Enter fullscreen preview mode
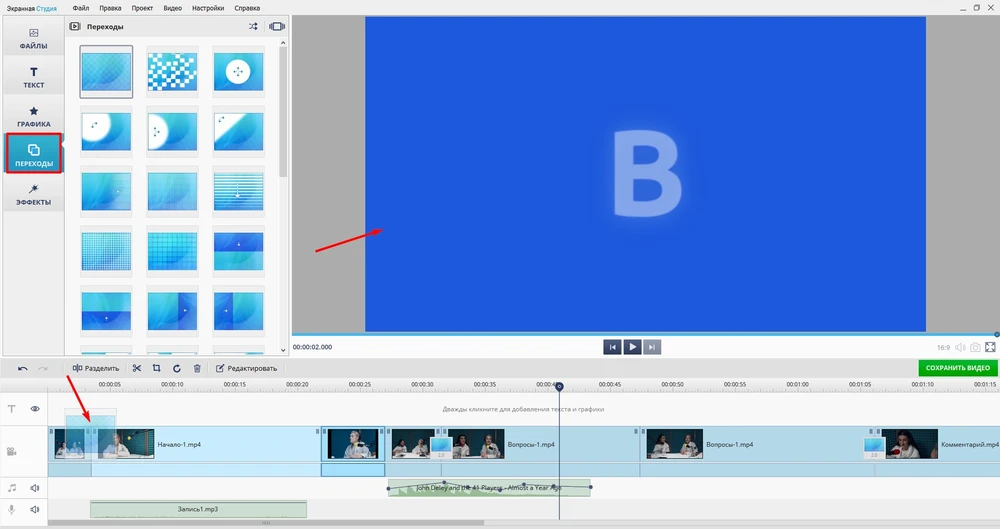This screenshot has width=1000, height=529. (x=991, y=347)
